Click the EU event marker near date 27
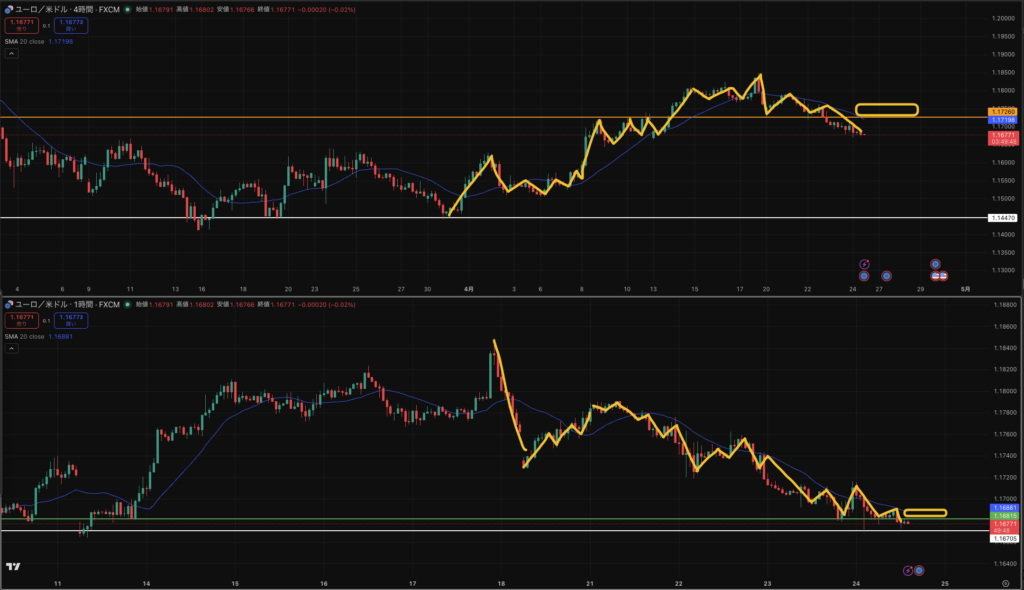The image size is (1024, 590). pyautogui.click(x=886, y=276)
